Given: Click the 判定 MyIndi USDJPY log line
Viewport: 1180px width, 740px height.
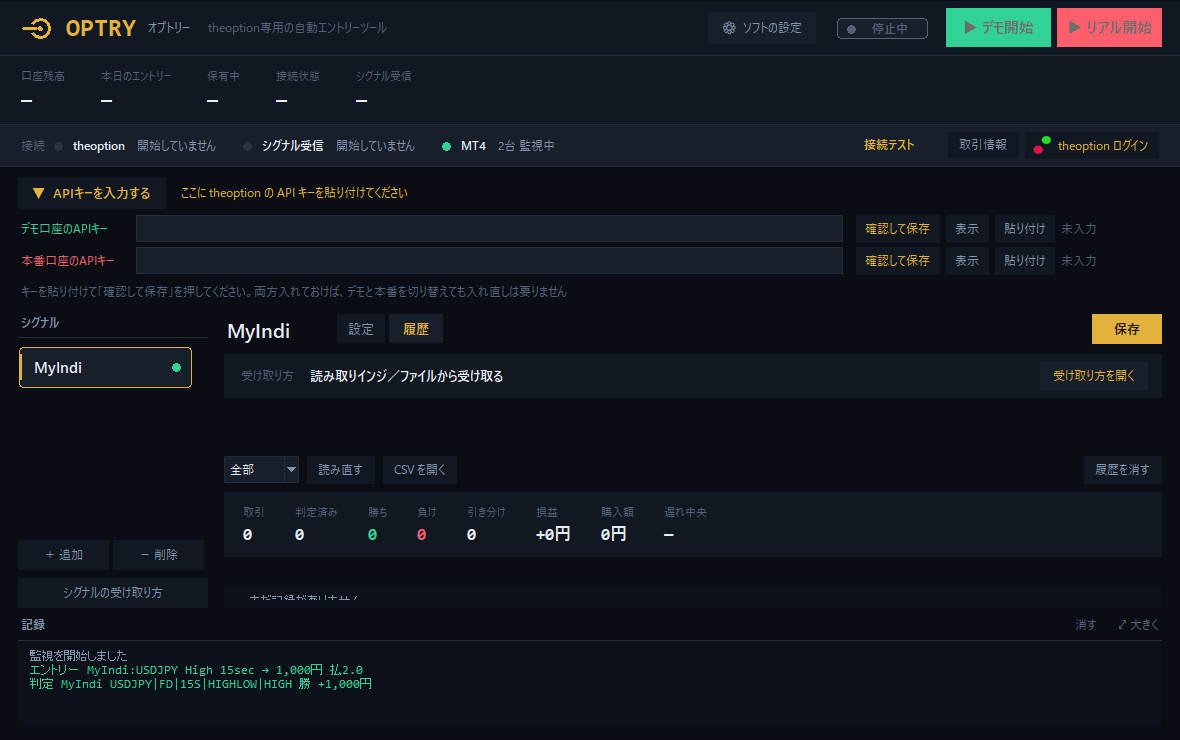Looking at the screenshot, I should coord(200,684).
